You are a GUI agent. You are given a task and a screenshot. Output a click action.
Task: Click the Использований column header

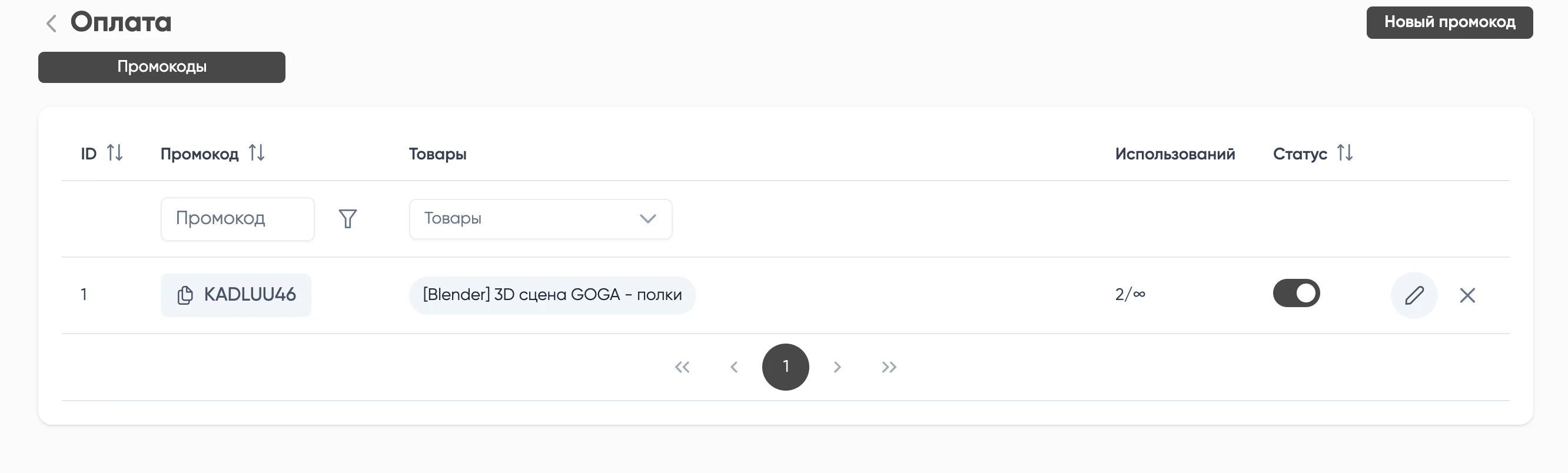pos(1175,154)
